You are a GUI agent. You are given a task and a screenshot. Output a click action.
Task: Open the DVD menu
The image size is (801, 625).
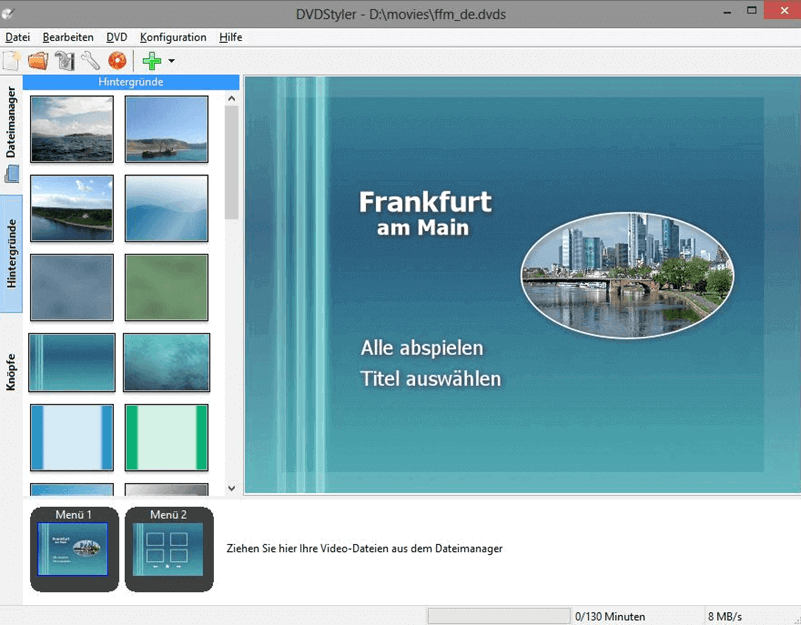116,37
